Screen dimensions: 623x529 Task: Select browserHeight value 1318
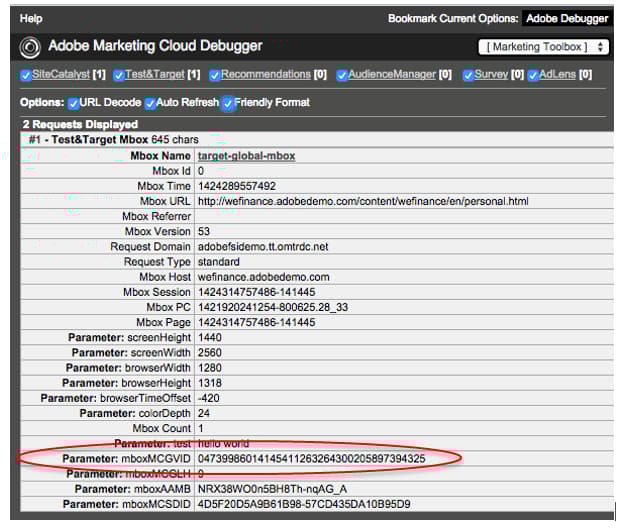[x=210, y=383]
